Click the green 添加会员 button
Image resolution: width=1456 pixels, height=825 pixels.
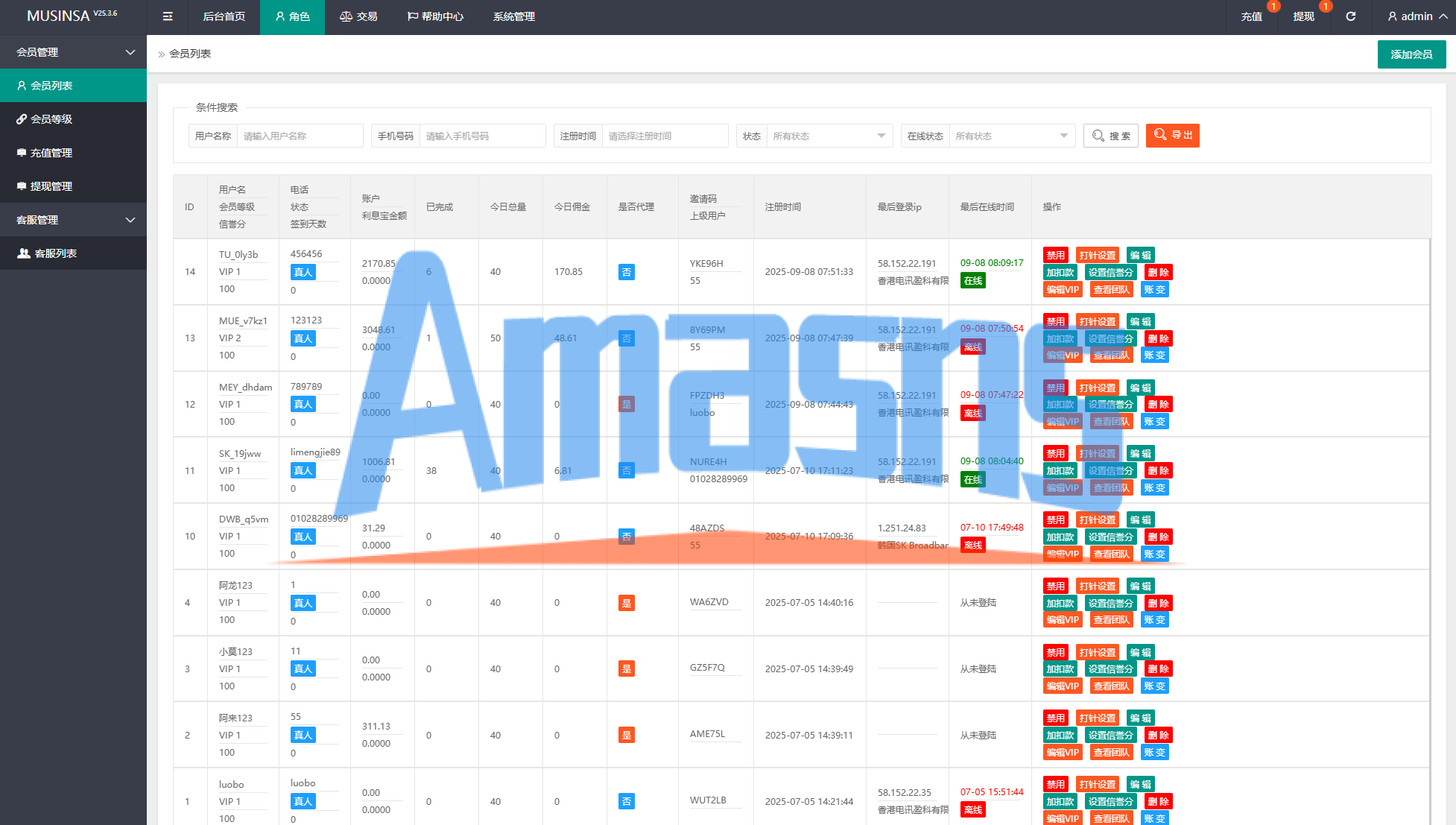click(1411, 54)
